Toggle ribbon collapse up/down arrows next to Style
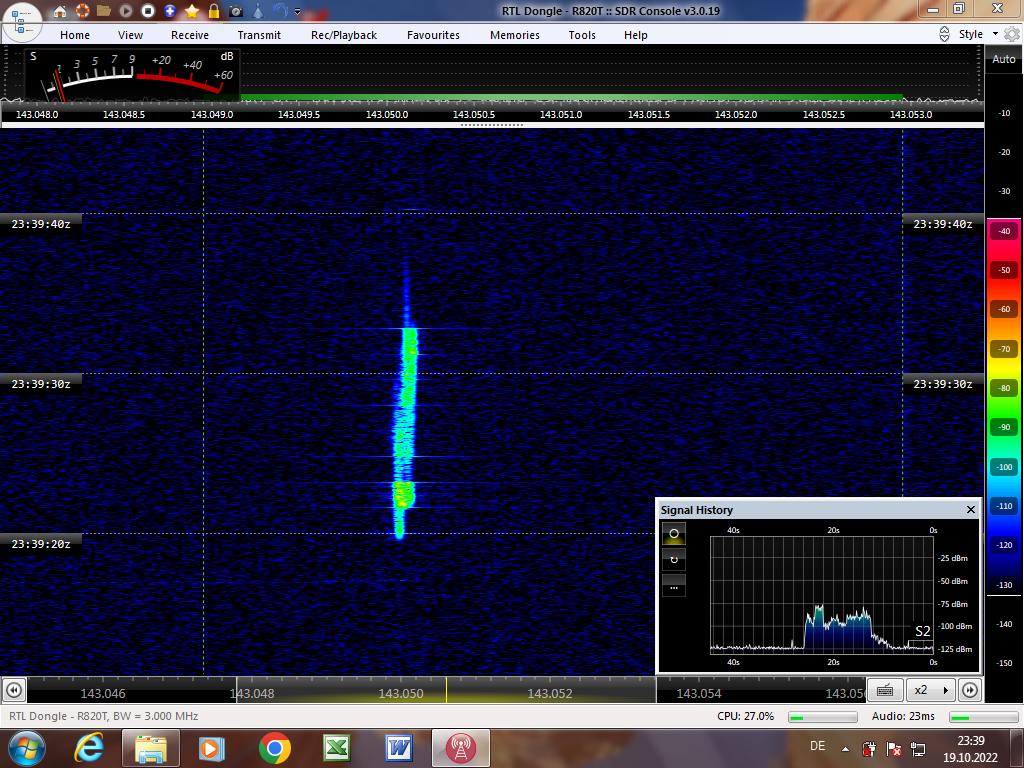 coord(944,35)
